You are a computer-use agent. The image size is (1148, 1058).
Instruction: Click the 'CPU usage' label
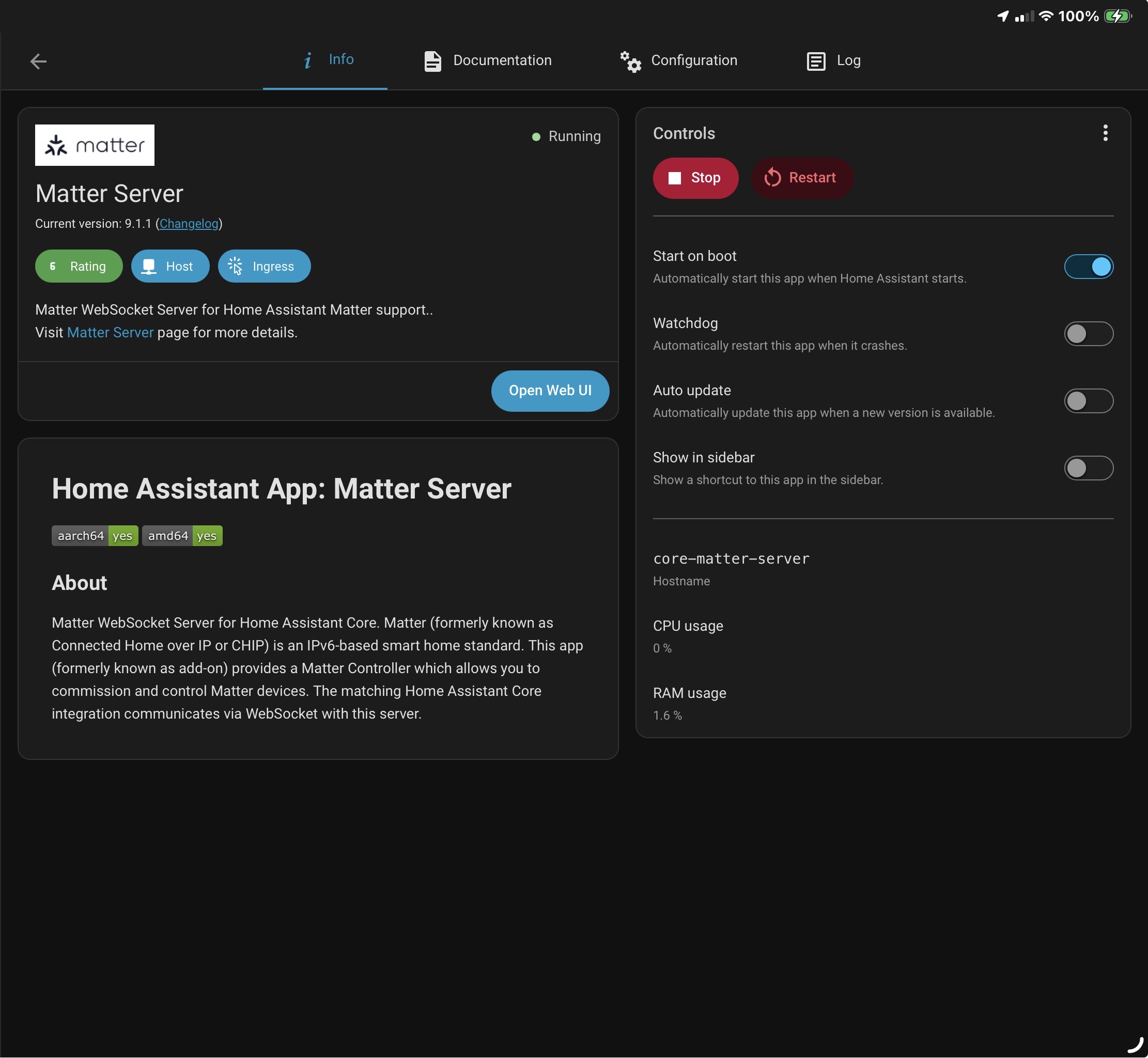688,626
